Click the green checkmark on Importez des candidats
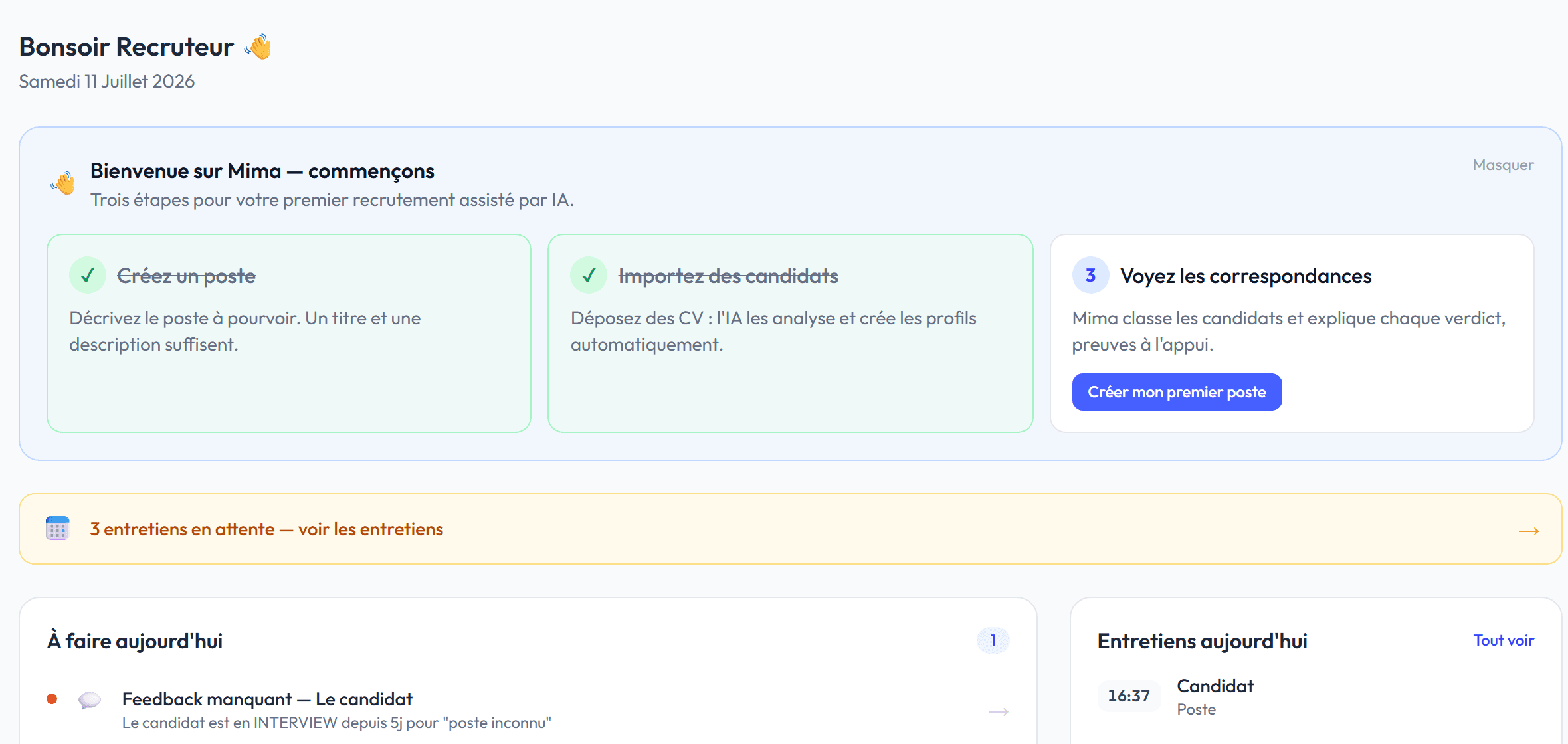The image size is (1568, 744). pyautogui.click(x=589, y=275)
